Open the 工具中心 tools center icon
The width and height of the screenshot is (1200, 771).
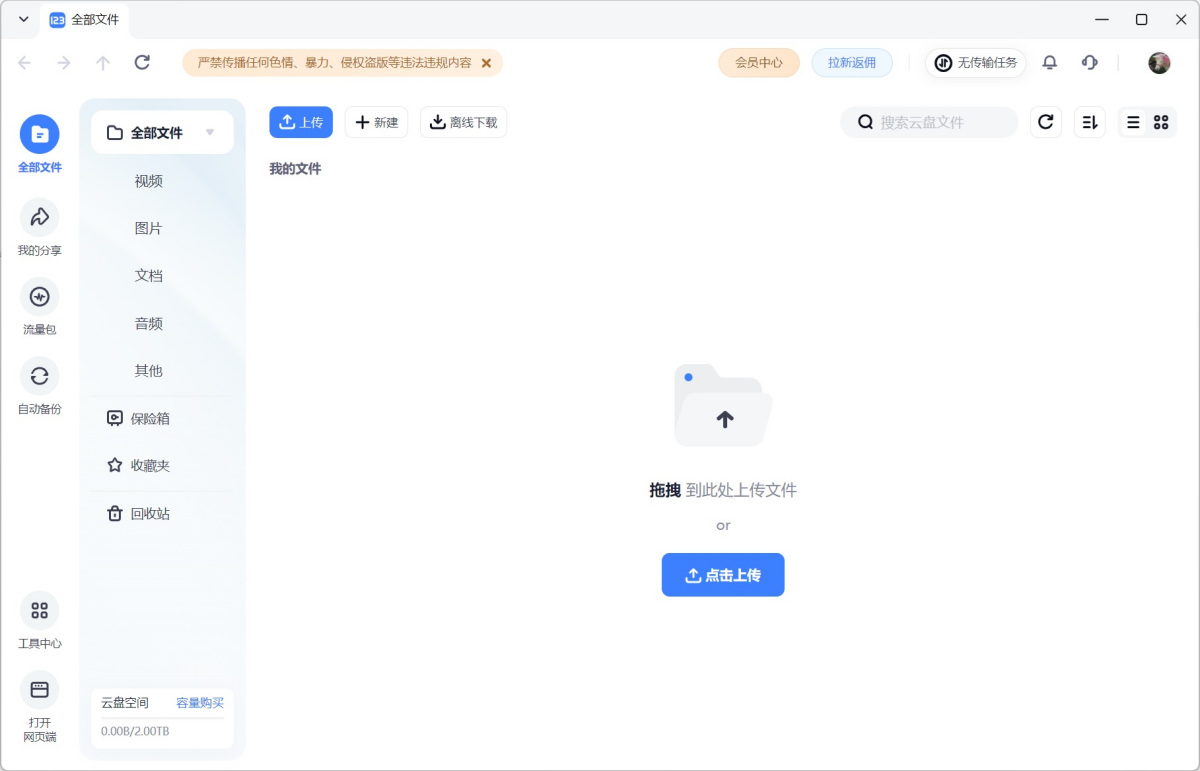click(x=39, y=610)
